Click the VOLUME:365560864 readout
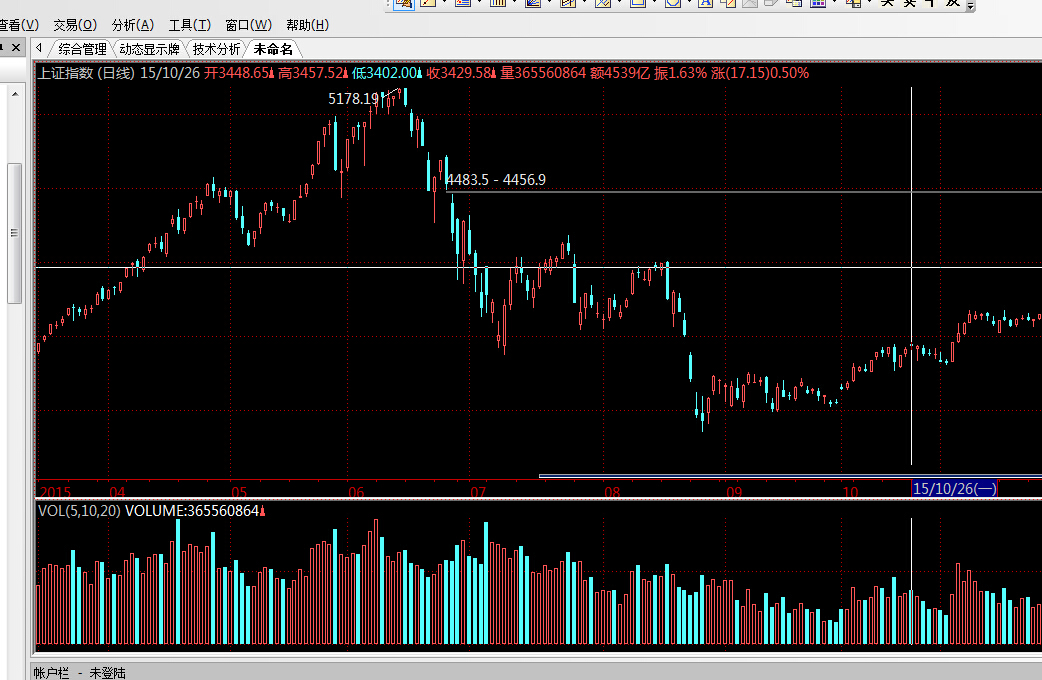Viewport: 1042px width, 680px height. (x=192, y=511)
